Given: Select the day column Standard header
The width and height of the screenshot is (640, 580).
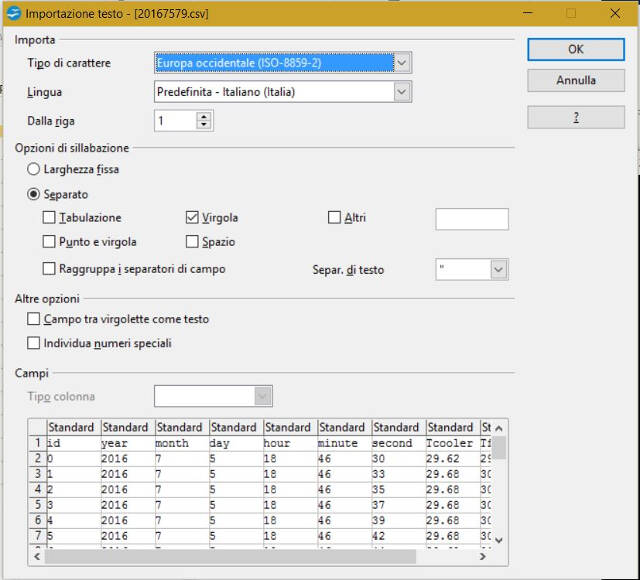Looking at the screenshot, I should click(x=236, y=427).
